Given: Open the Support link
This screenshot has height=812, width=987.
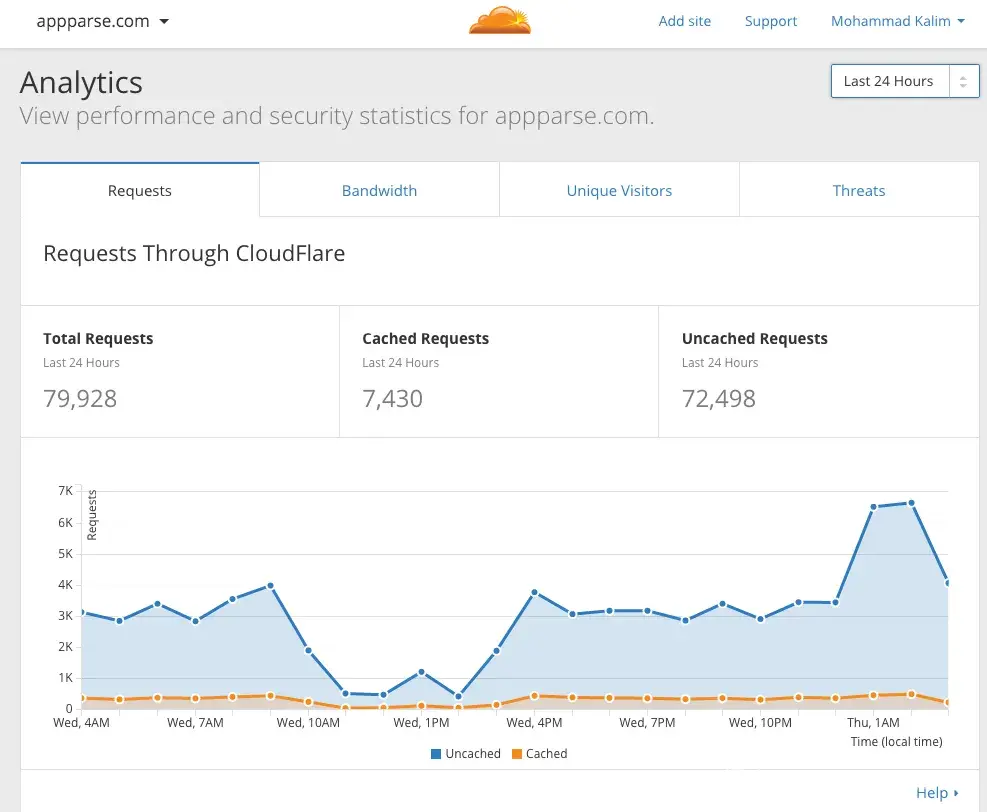Looking at the screenshot, I should pyautogui.click(x=771, y=21).
